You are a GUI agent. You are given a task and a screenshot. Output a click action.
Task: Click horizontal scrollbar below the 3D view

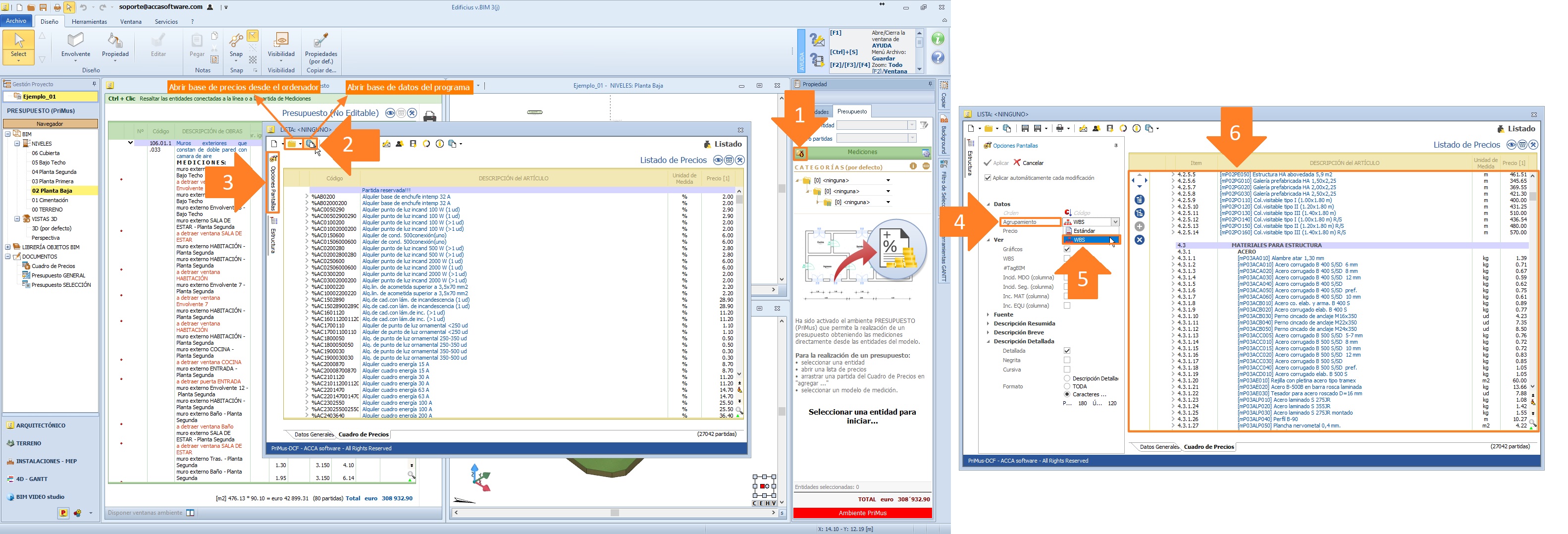(x=614, y=513)
